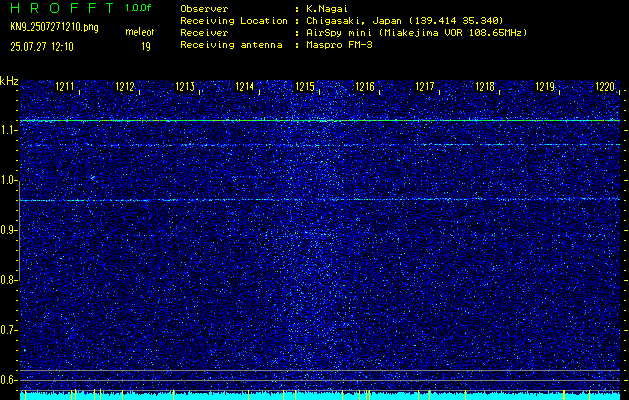Click the vertical gray range bar beside the kHz axis
629x400 pixels.
pyautogui.click(x=19, y=231)
